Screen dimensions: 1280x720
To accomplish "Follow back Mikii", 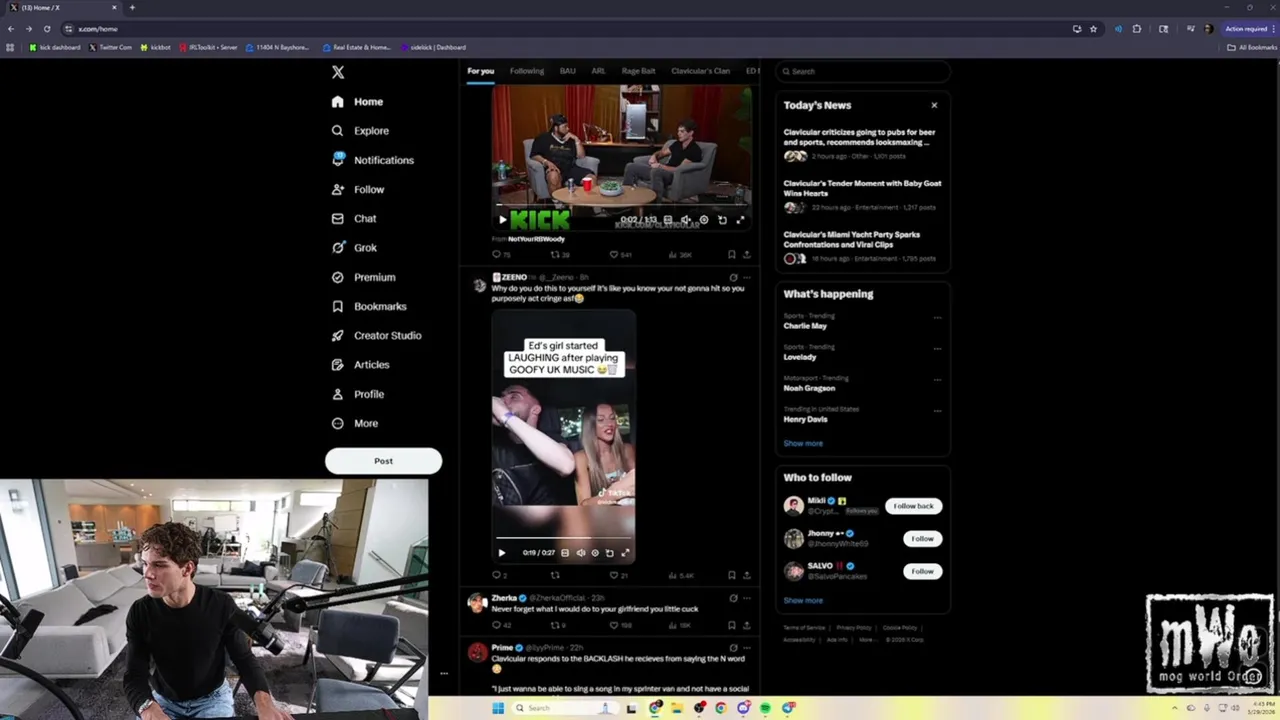I will coord(913,506).
